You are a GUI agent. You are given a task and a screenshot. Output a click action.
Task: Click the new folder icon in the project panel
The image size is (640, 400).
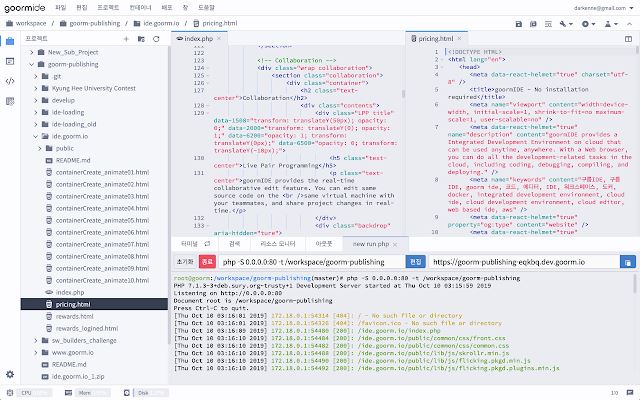(x=141, y=39)
